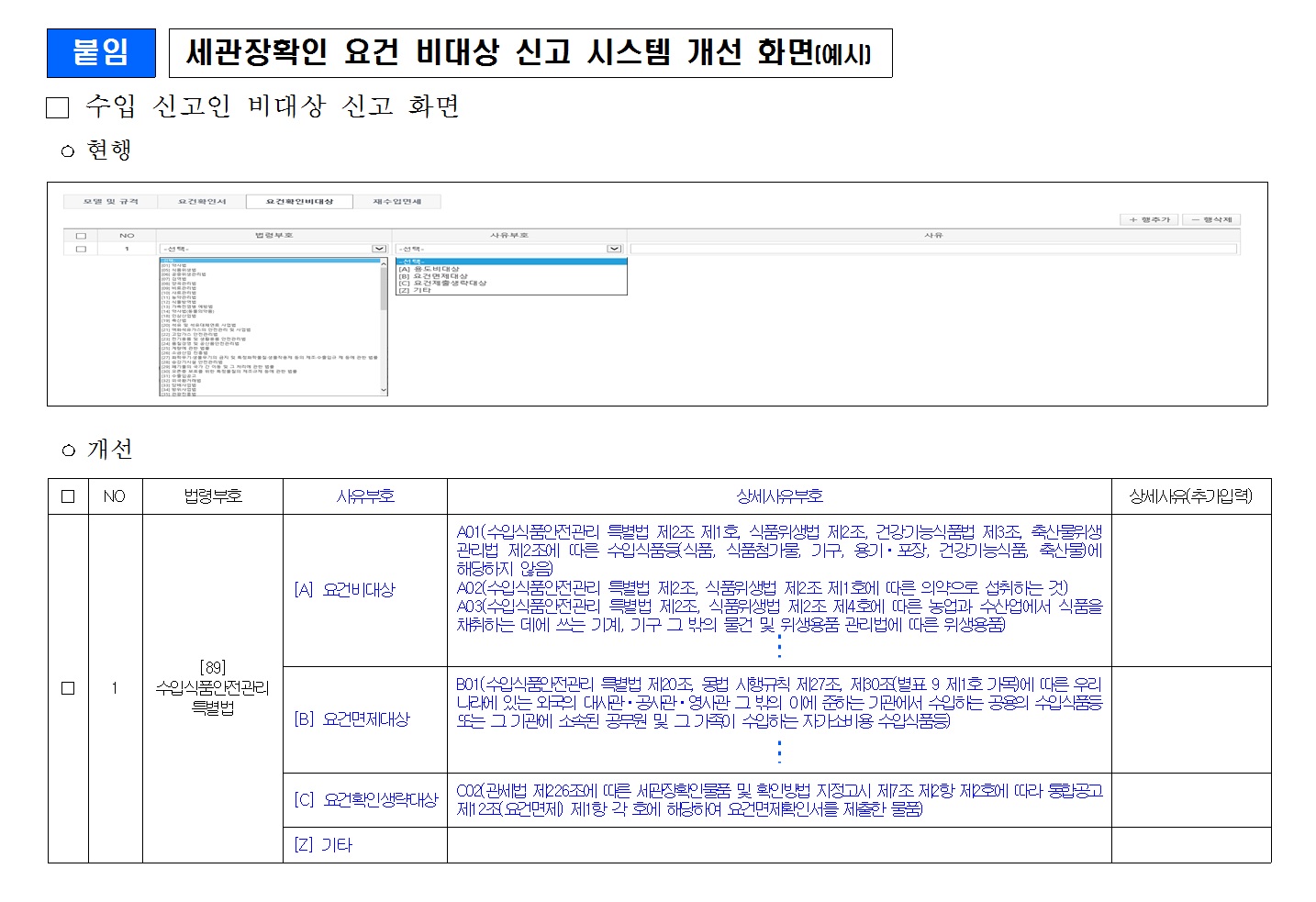The image size is (1316, 902).
Task: Switch to the 요건확인서 tab
Action: tap(202, 201)
